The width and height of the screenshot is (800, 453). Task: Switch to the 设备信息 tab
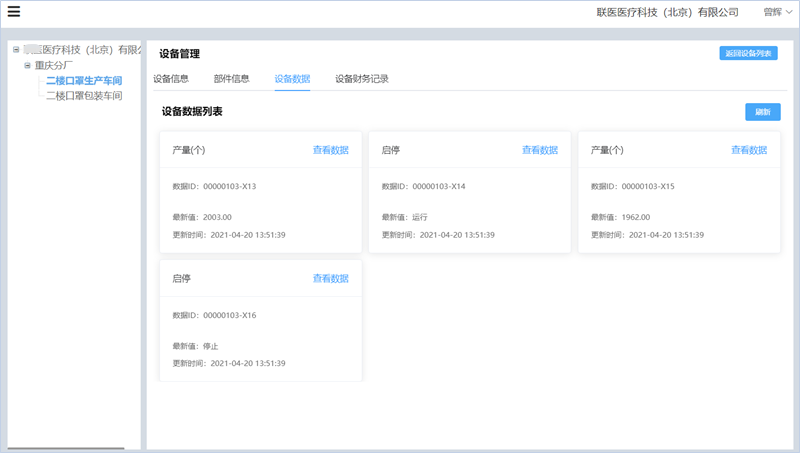click(x=171, y=78)
